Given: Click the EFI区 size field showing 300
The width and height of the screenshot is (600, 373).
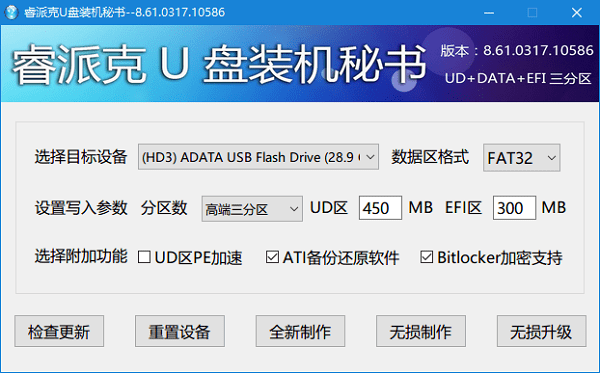Looking at the screenshot, I should 514,208.
